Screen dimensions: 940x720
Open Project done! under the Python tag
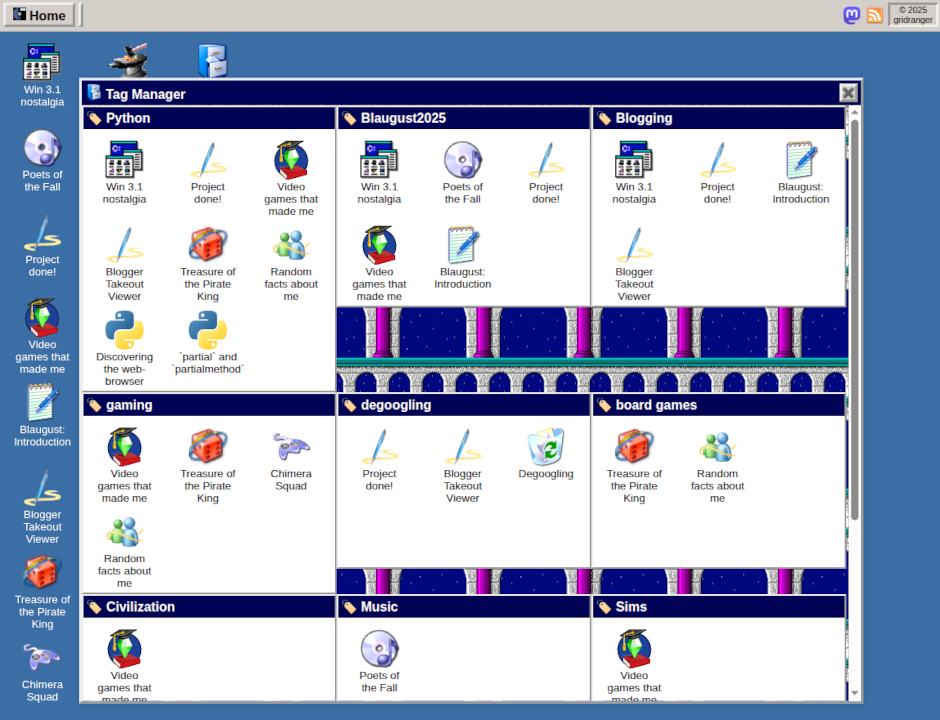click(207, 173)
